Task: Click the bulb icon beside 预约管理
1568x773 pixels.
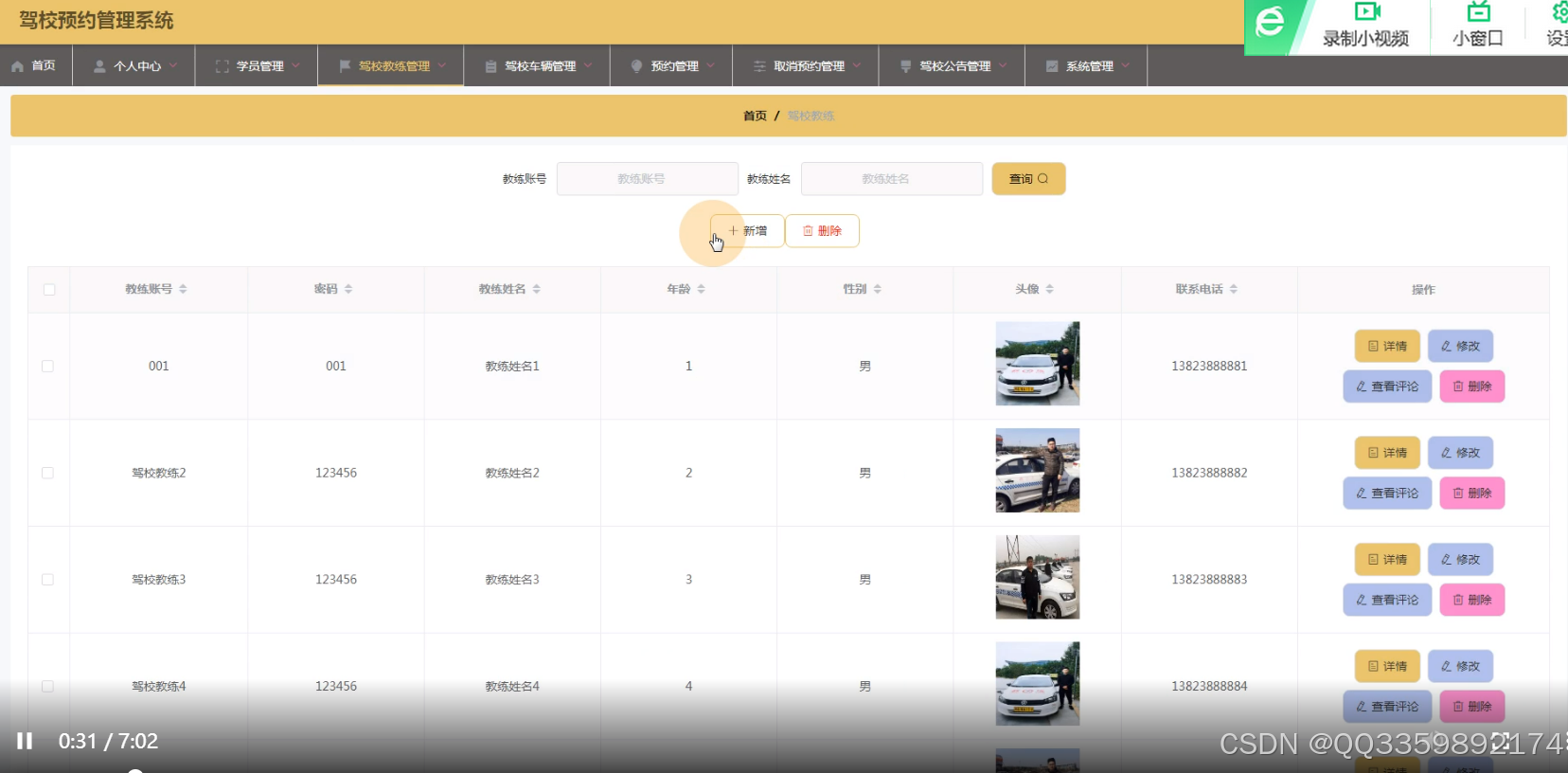Action: tap(636, 66)
